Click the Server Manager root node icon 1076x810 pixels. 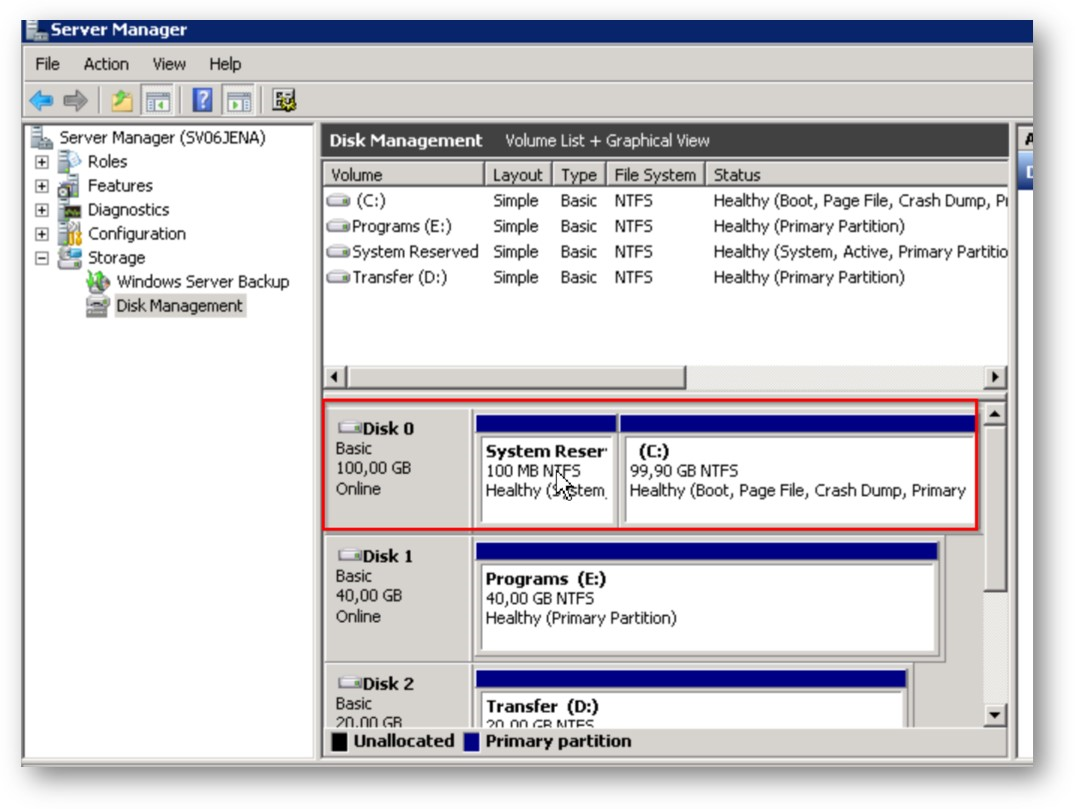pyautogui.click(x=42, y=137)
